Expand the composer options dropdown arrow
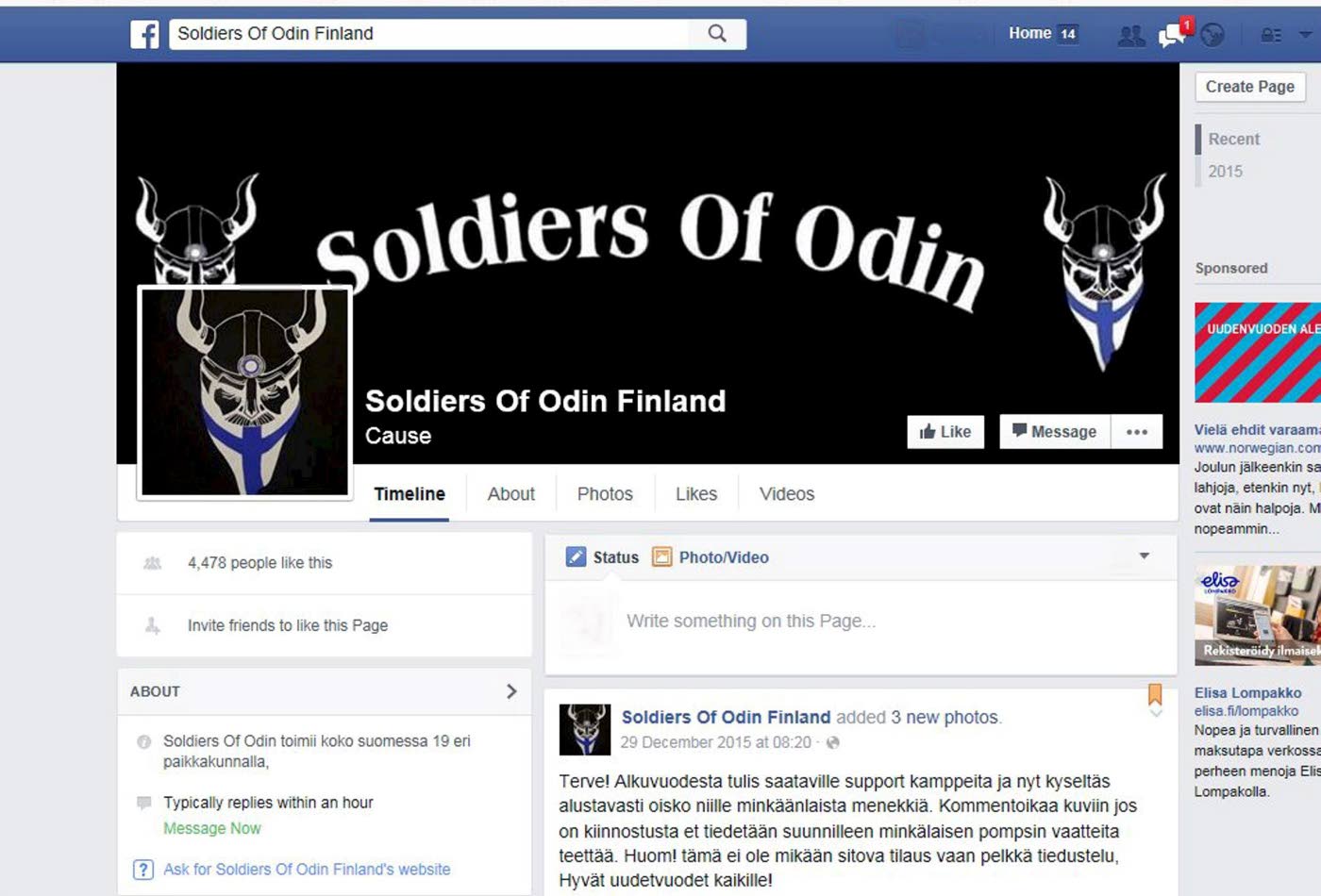1321x896 pixels. tap(1144, 556)
